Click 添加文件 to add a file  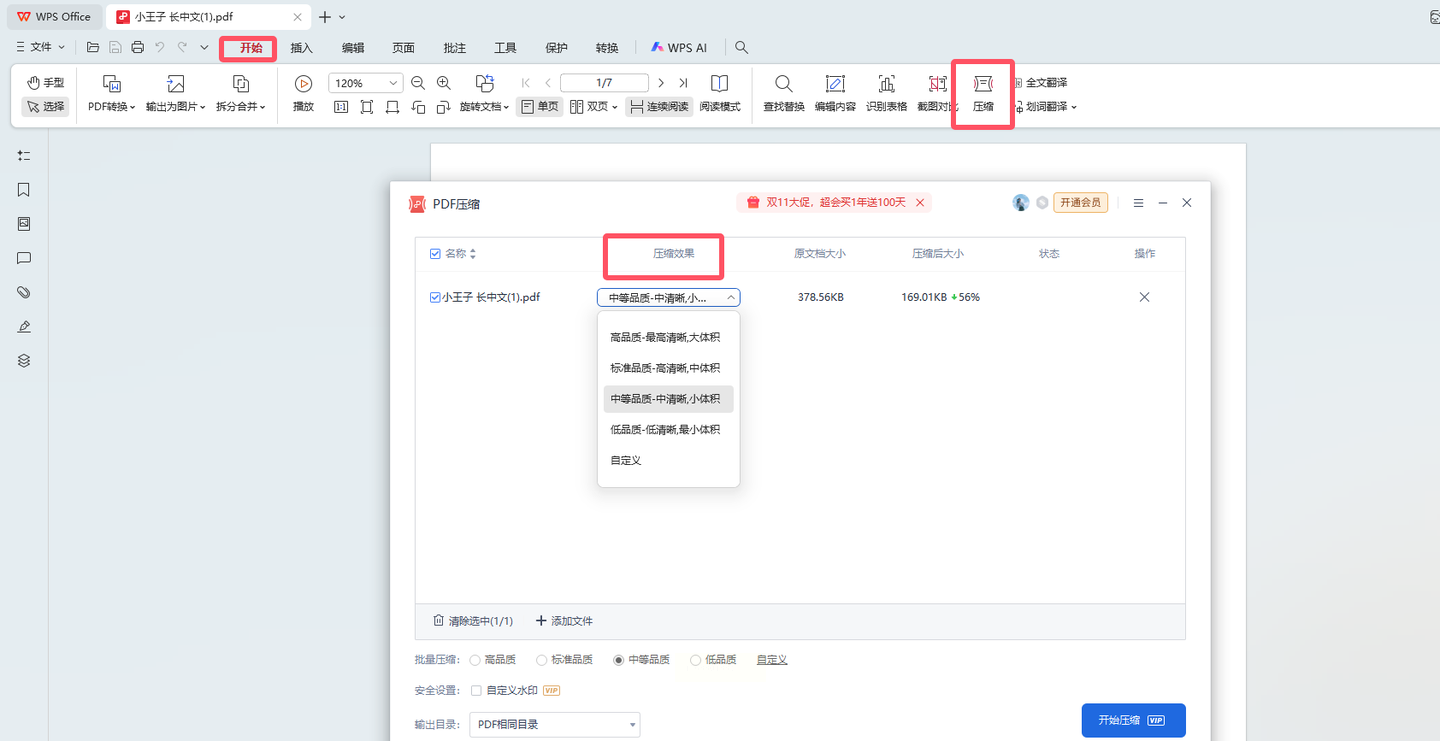tap(564, 621)
